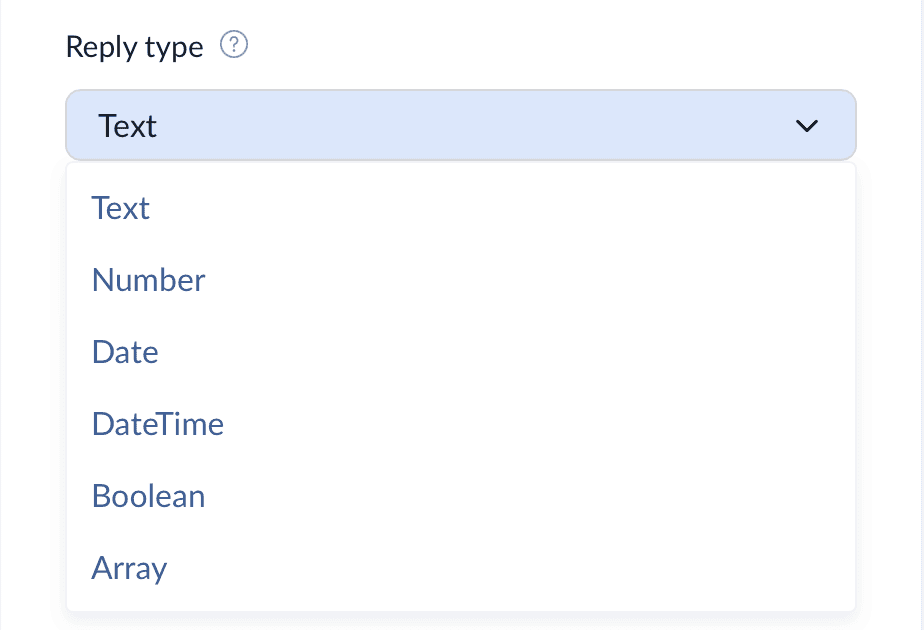
Task: Switch the reply type to Number
Action: (x=460, y=280)
